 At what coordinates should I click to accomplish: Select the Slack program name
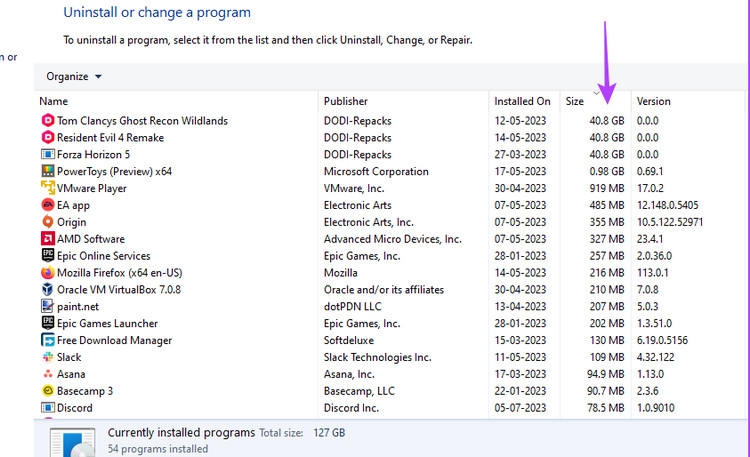pyautogui.click(x=69, y=357)
